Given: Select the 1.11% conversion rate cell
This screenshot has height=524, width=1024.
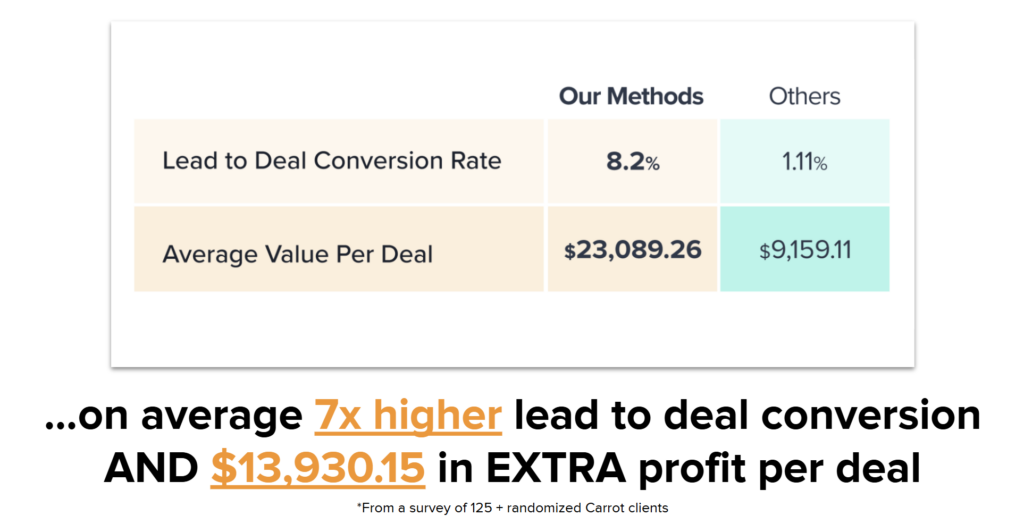Looking at the screenshot, I should click(805, 161).
